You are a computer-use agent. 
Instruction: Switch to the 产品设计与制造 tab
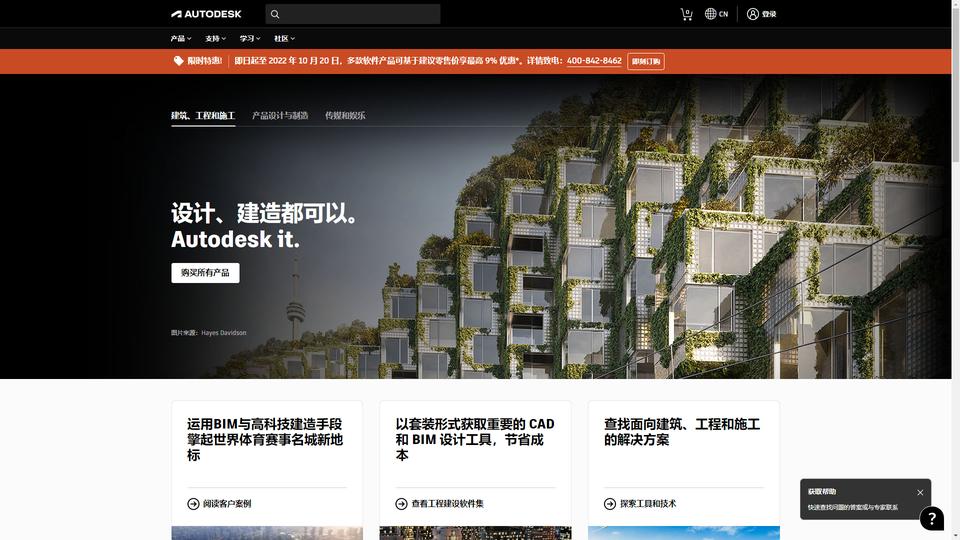click(280, 115)
